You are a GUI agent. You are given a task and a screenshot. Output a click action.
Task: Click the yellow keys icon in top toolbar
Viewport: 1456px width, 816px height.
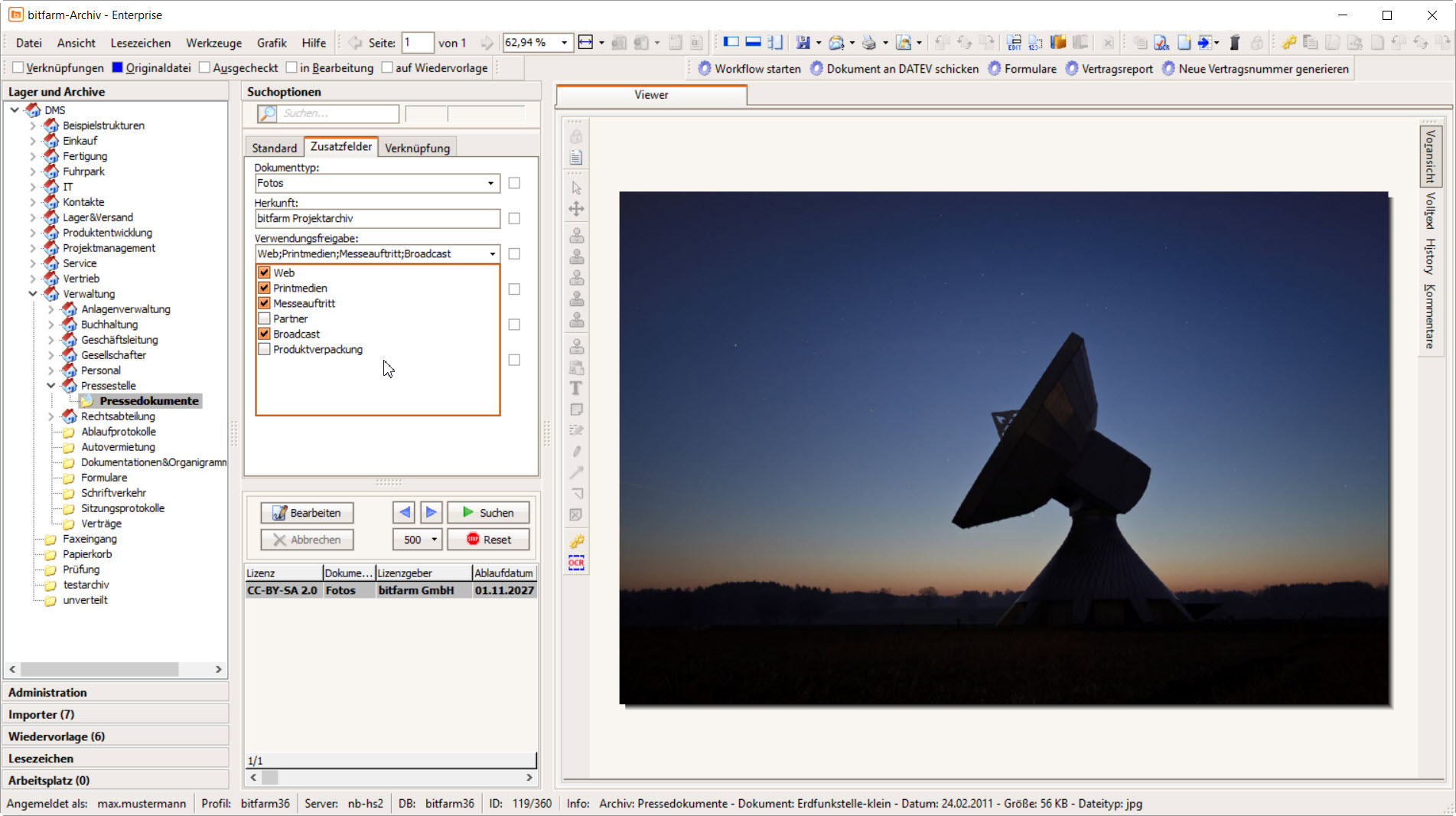pos(1289,43)
